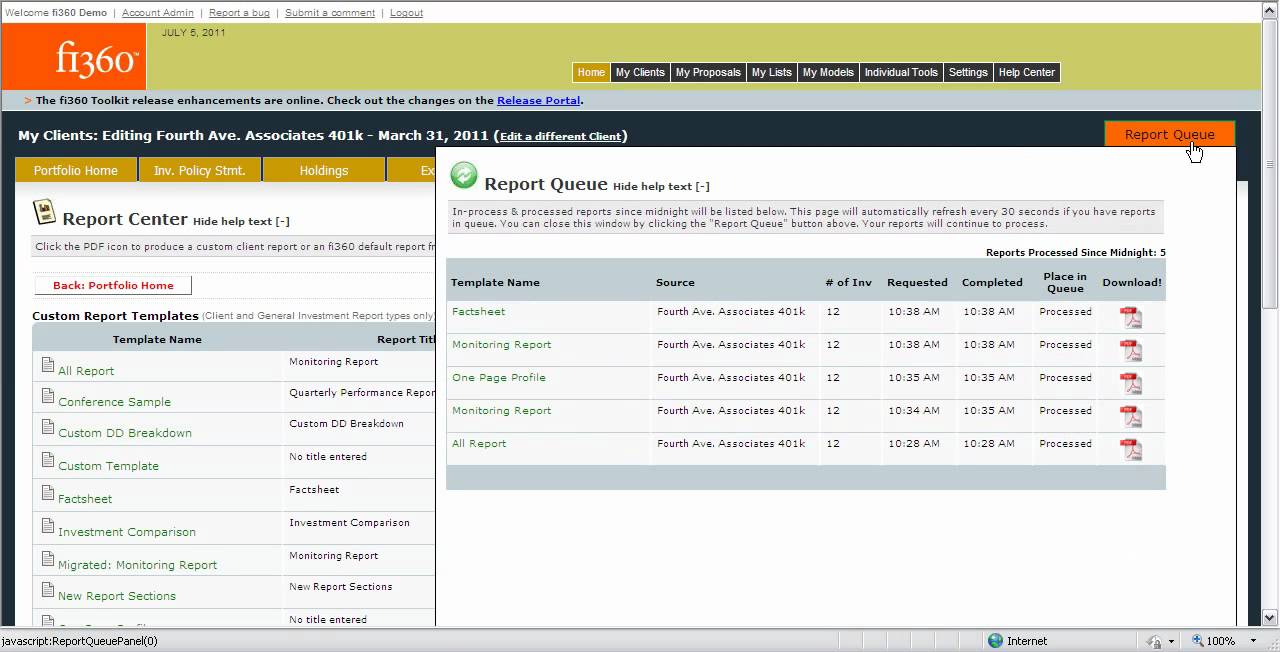Open the Settings menu tab
The width and height of the screenshot is (1280, 652).
tap(968, 72)
